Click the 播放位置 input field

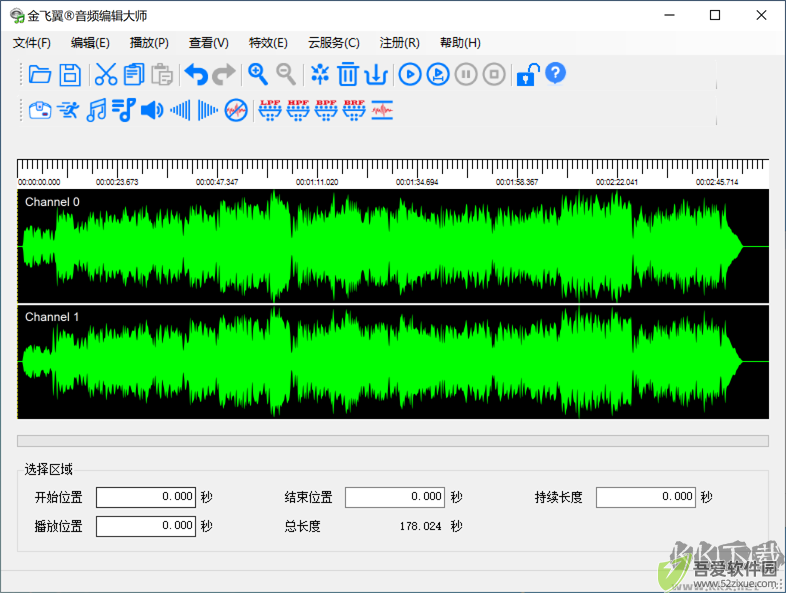point(146,526)
